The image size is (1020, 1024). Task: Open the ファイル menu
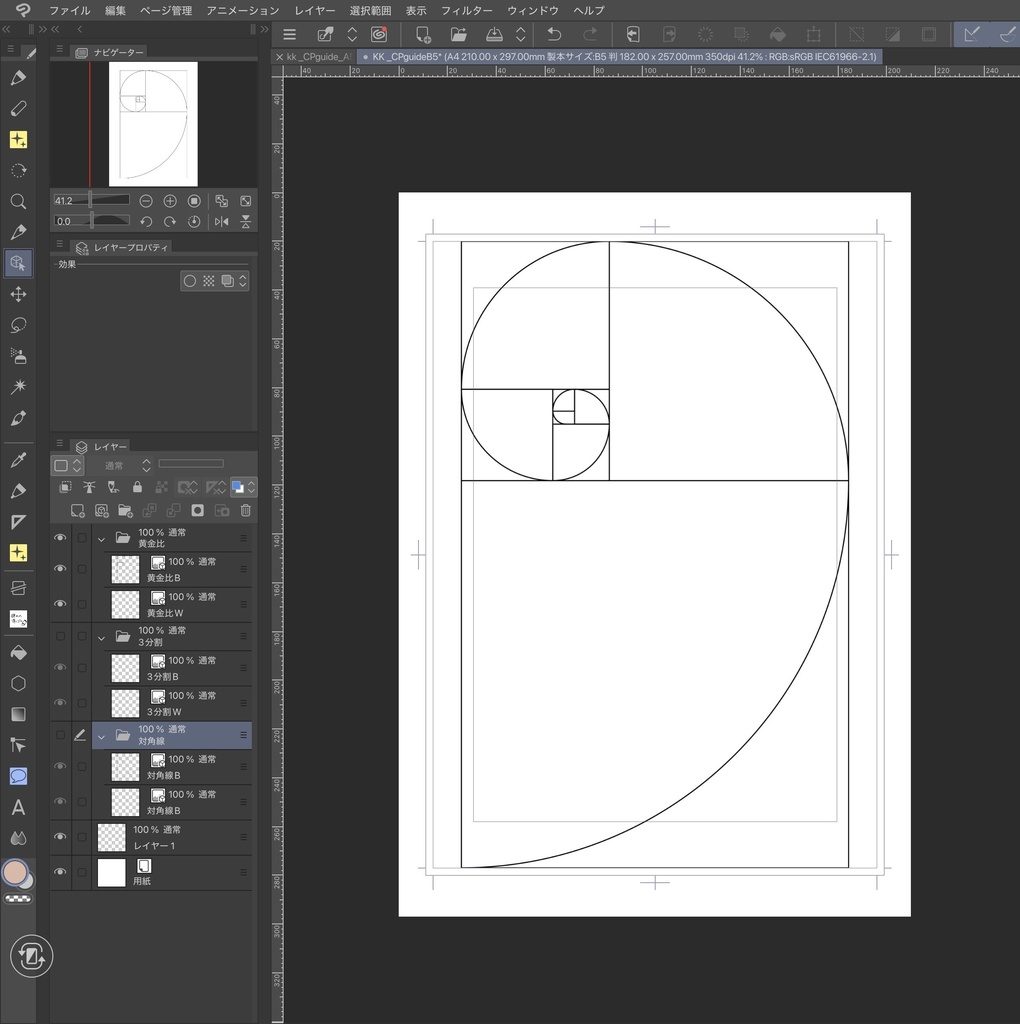70,10
